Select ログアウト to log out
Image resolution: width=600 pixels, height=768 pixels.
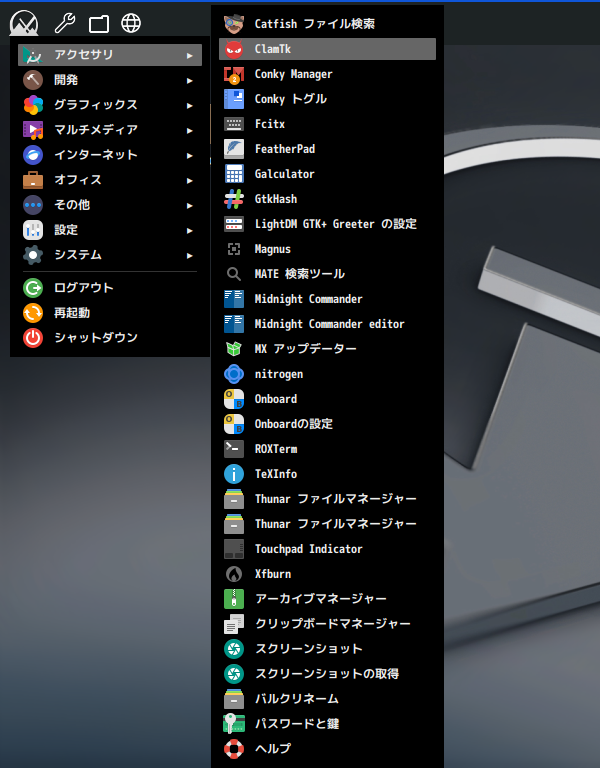coord(110,288)
